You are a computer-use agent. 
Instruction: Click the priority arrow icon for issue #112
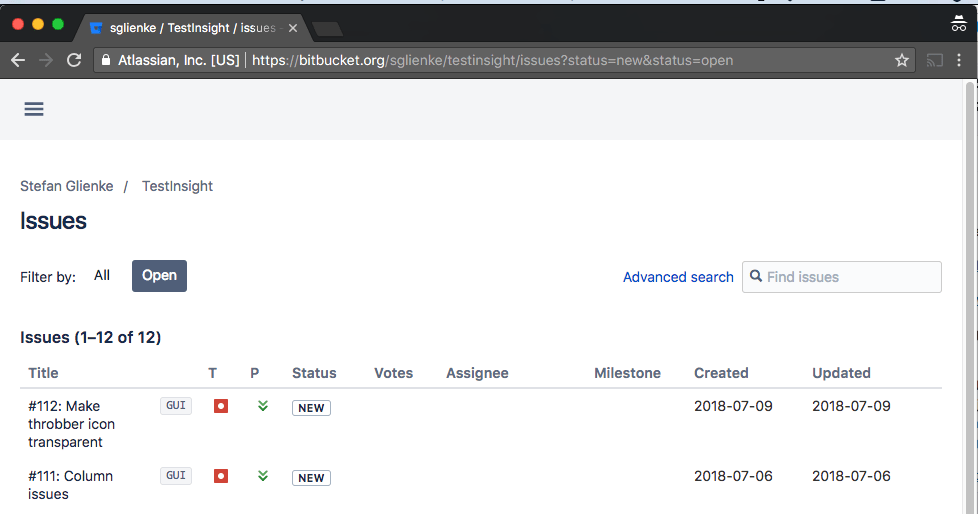pyautogui.click(x=262, y=406)
